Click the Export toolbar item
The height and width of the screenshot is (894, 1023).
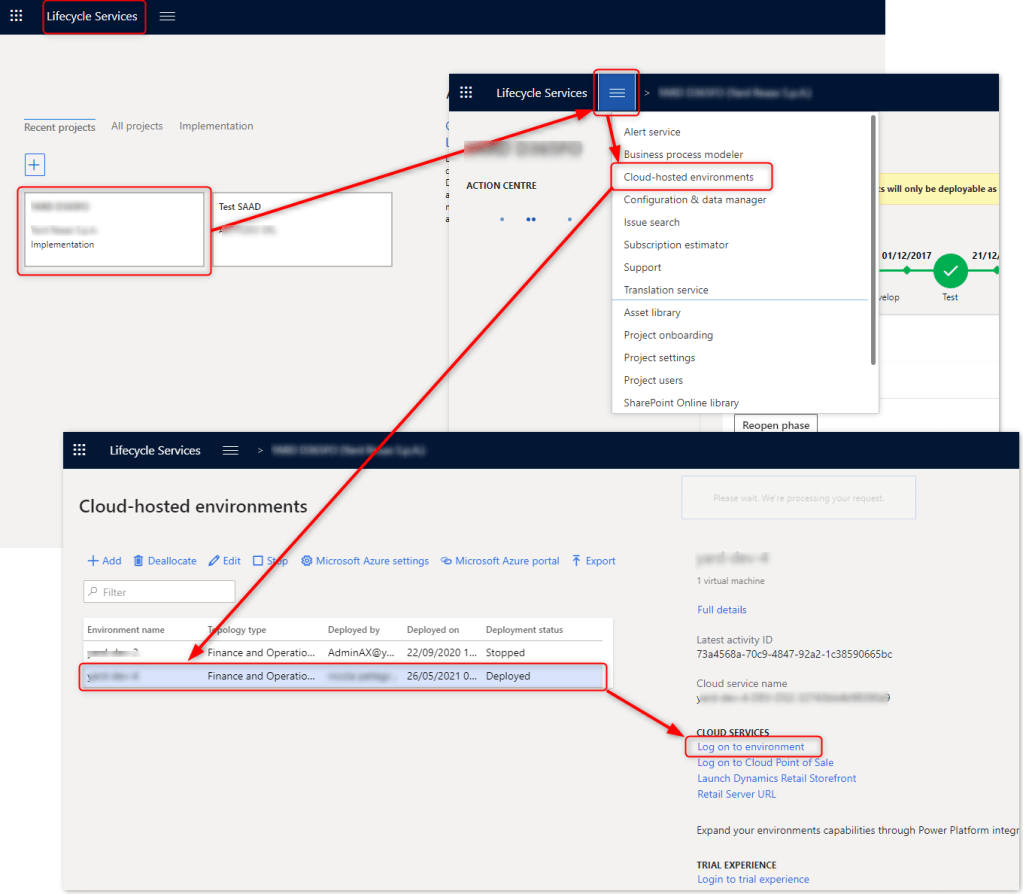click(593, 561)
